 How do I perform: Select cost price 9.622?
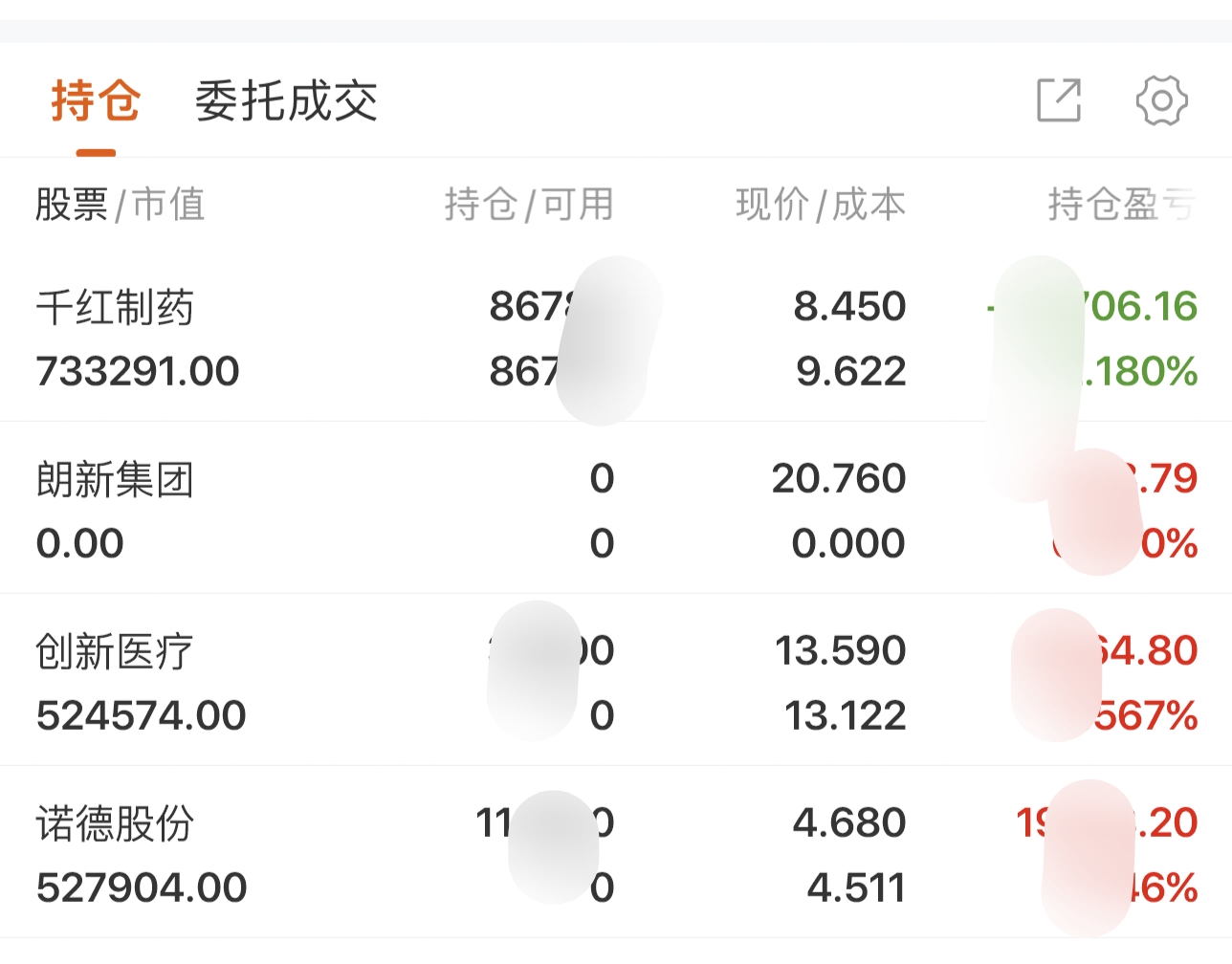851,371
